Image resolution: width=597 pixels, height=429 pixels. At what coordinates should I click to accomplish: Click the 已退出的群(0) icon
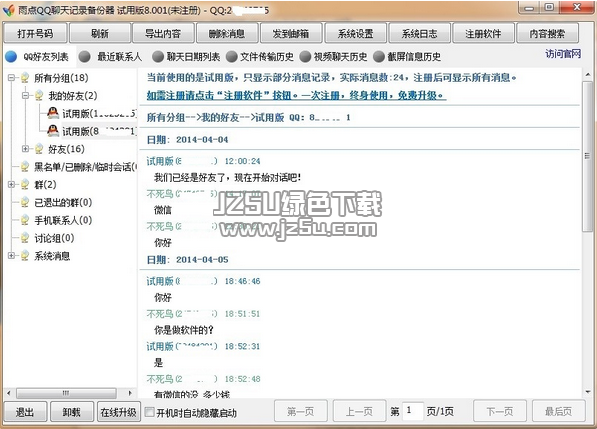coord(25,202)
